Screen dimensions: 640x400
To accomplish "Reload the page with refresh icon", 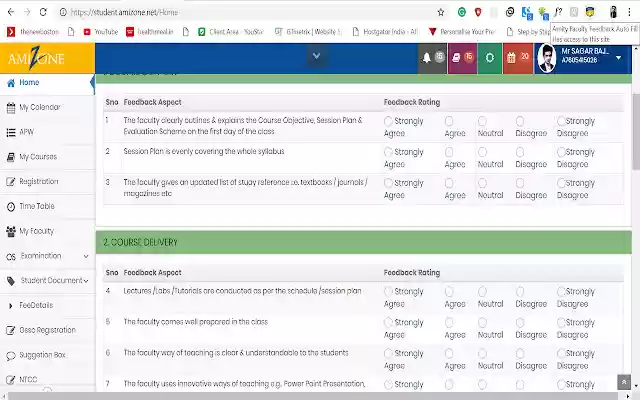I will click(43, 12).
